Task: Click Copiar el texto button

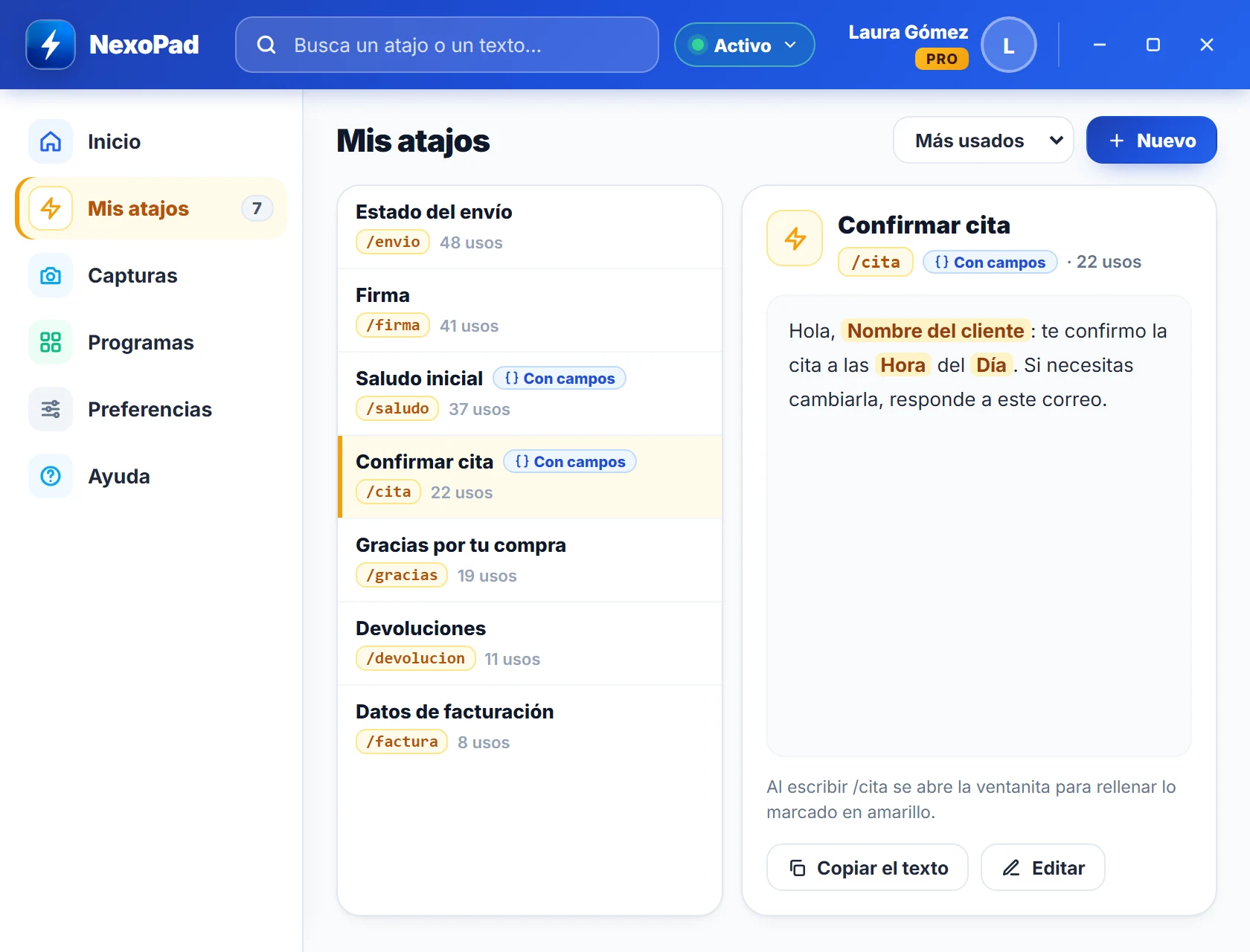Action: tap(868, 867)
